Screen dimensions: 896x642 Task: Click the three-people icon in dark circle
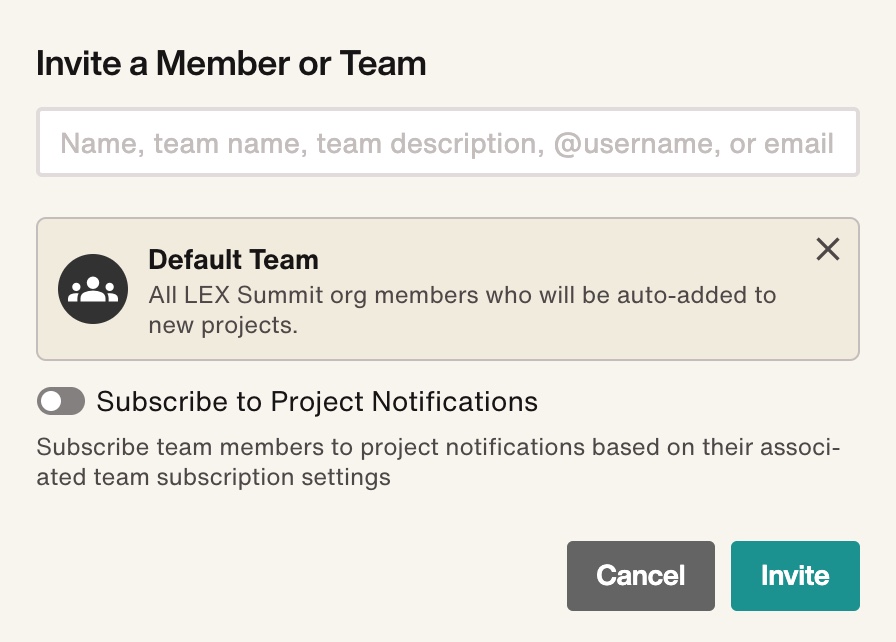(x=93, y=289)
